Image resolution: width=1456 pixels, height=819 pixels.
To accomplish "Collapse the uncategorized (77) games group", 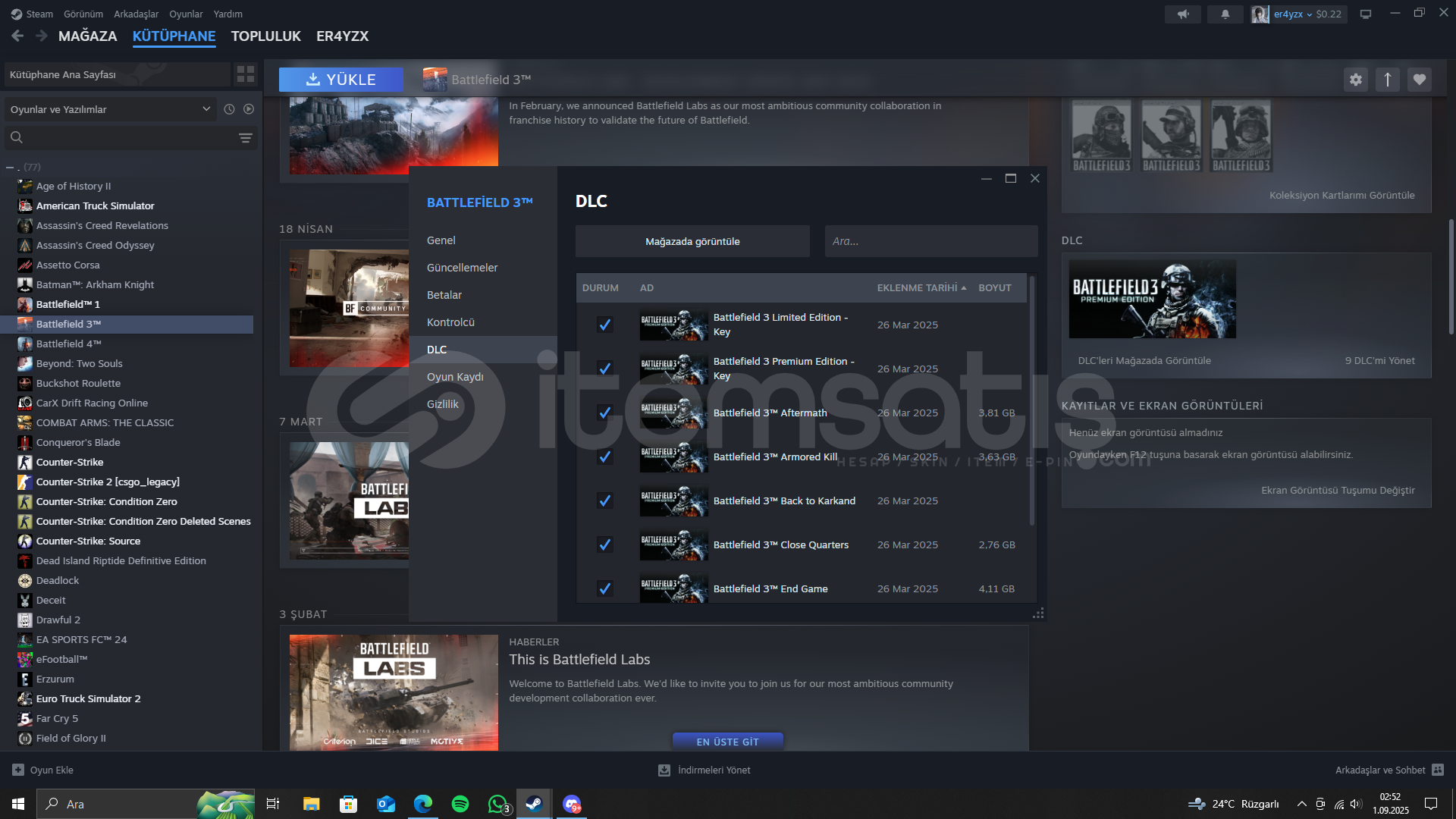I will point(10,167).
